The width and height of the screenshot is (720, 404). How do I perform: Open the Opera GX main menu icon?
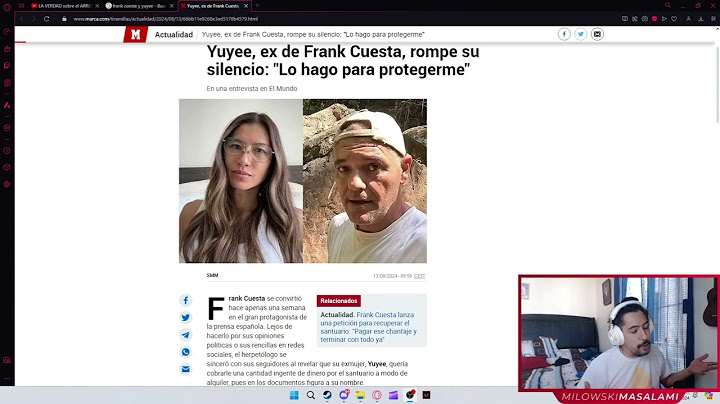pyautogui.click(x=7, y=6)
